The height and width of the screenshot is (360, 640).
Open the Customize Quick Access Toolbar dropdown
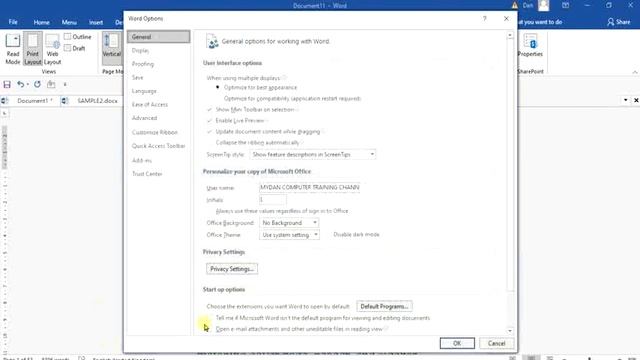point(64,84)
